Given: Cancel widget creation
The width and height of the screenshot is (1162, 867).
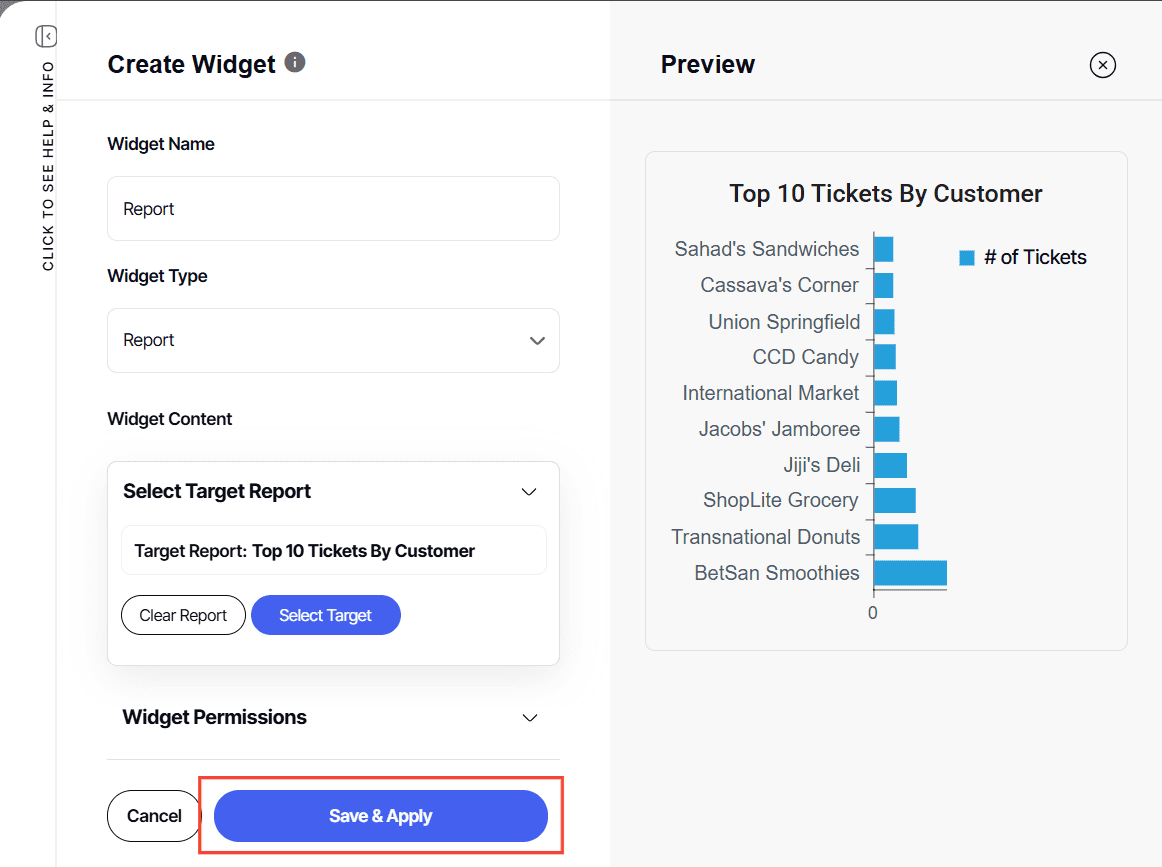Looking at the screenshot, I should 154,816.
